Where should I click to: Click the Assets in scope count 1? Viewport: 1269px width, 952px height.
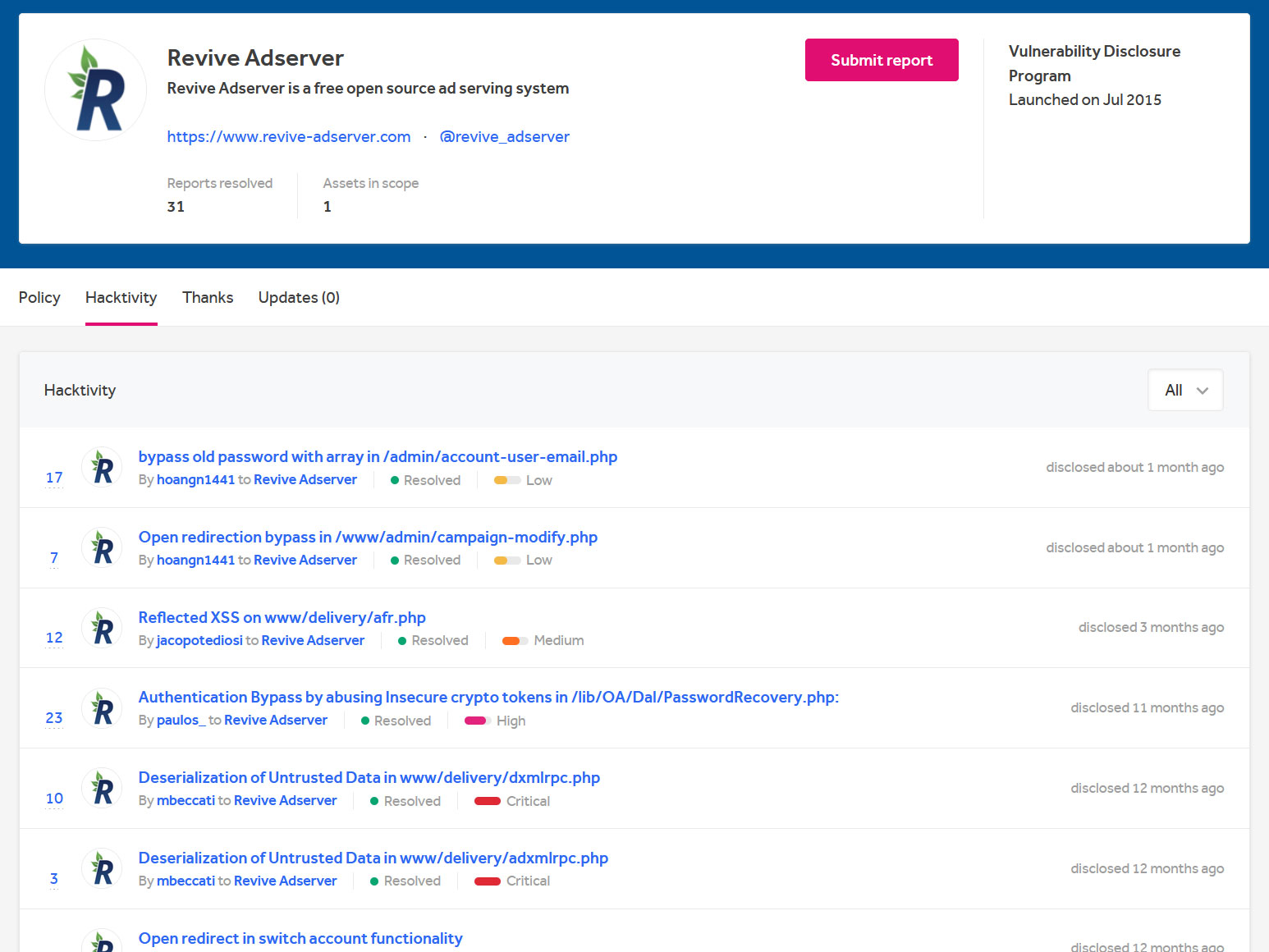click(328, 207)
